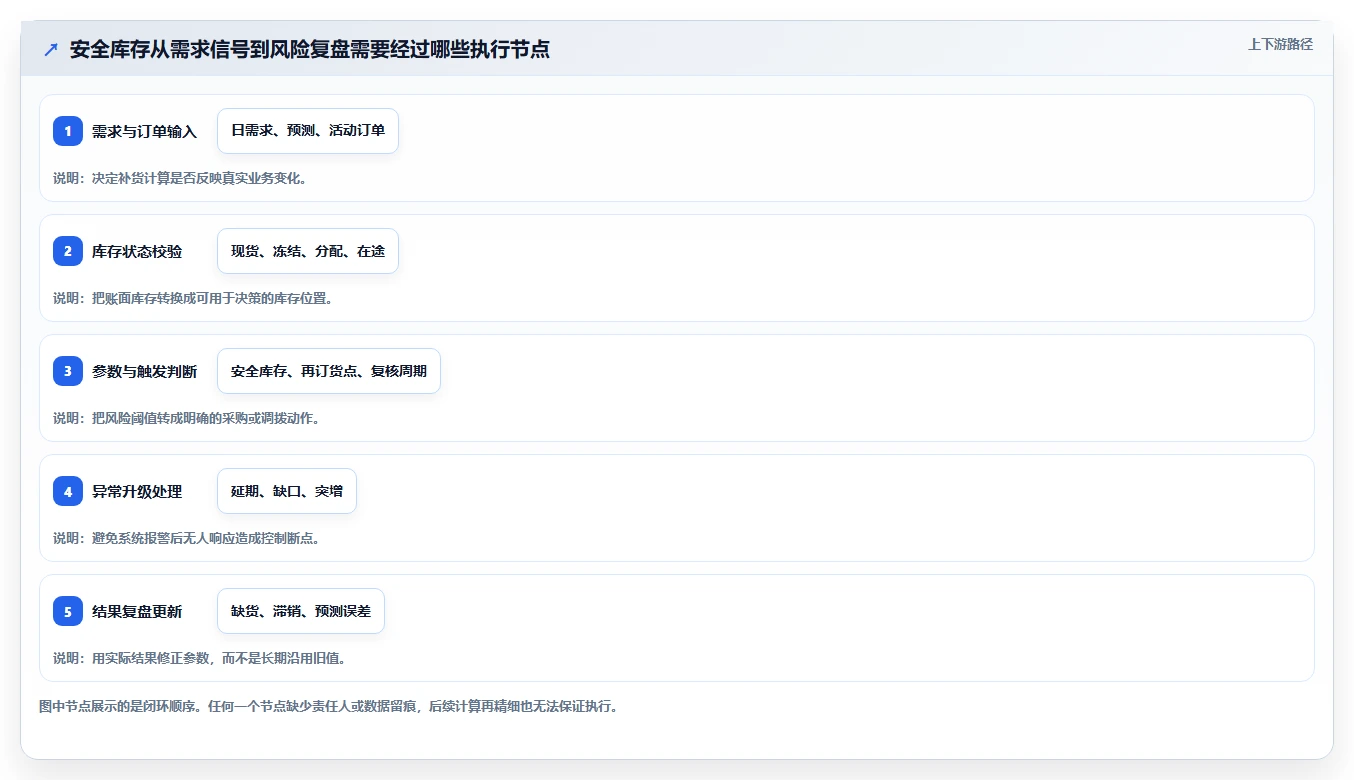Click the 现货、冻结、分配、在途 chip
This screenshot has width=1354, height=780.
(308, 251)
